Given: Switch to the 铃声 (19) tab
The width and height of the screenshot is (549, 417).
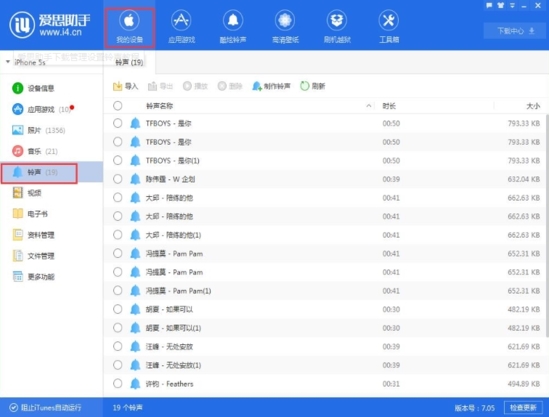Looking at the screenshot, I should (x=129, y=62).
